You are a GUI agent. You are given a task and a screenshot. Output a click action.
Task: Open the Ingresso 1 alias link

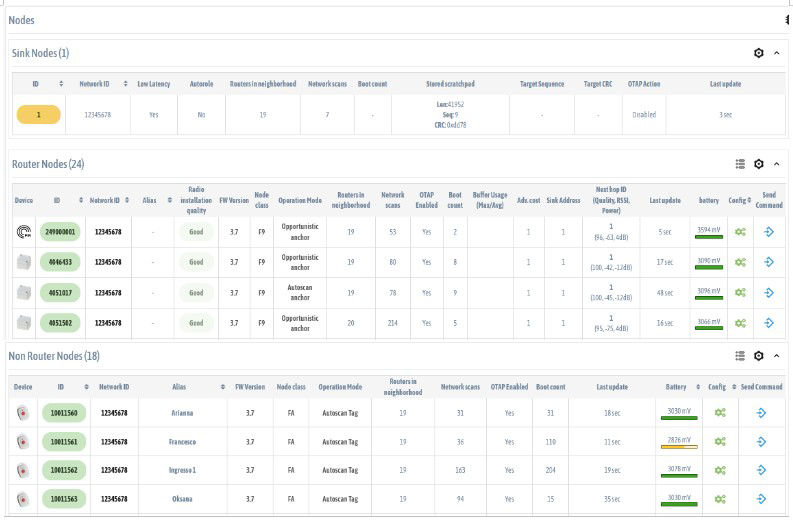tap(181, 469)
